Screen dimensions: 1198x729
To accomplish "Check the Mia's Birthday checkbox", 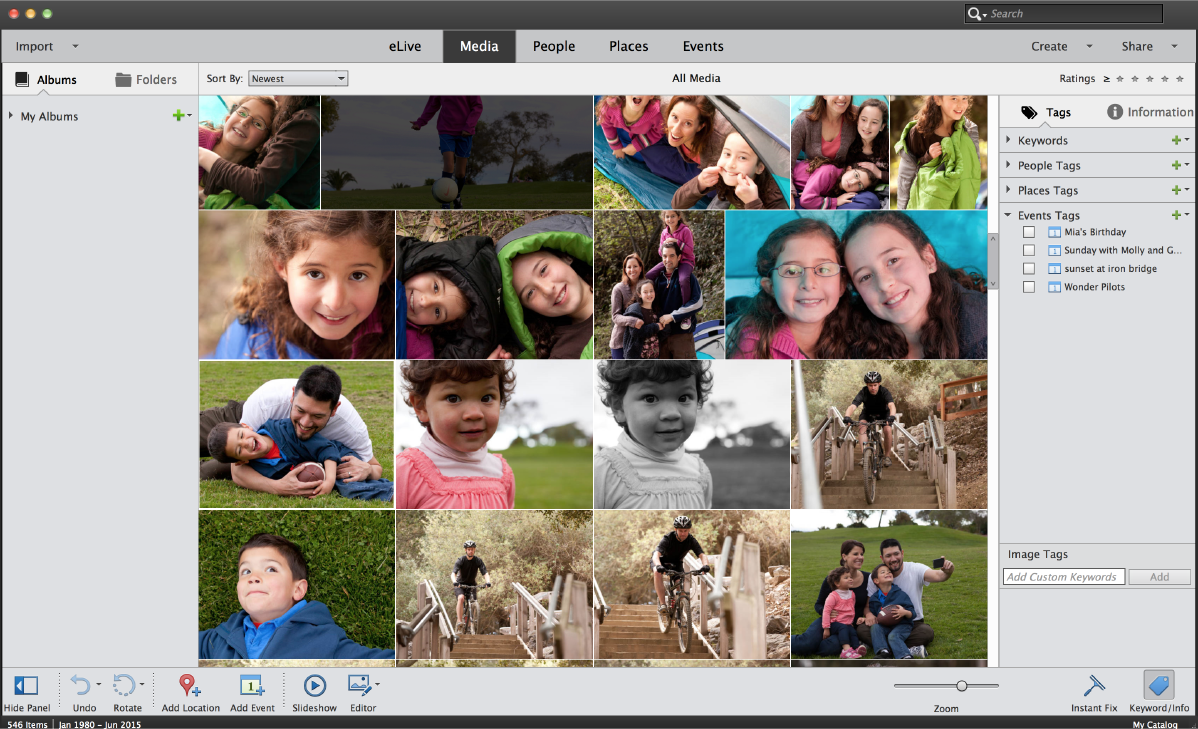I will point(1029,232).
